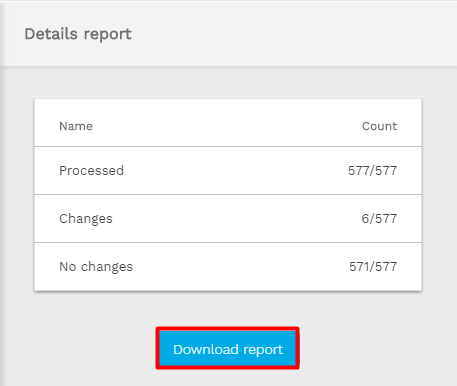
Task: Click blank middle of the Processed row
Action: [233, 171]
